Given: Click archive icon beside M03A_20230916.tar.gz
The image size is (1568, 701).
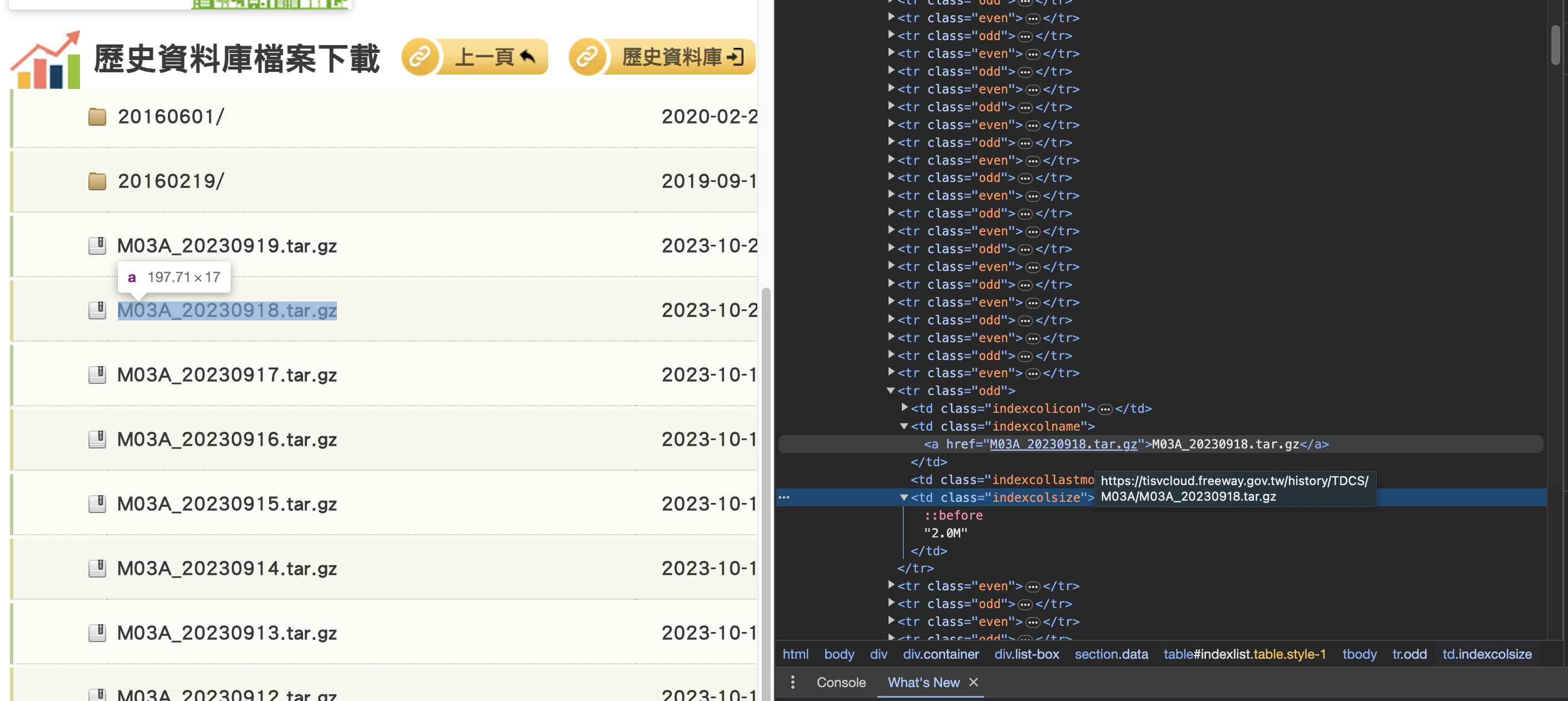Looking at the screenshot, I should (97, 439).
